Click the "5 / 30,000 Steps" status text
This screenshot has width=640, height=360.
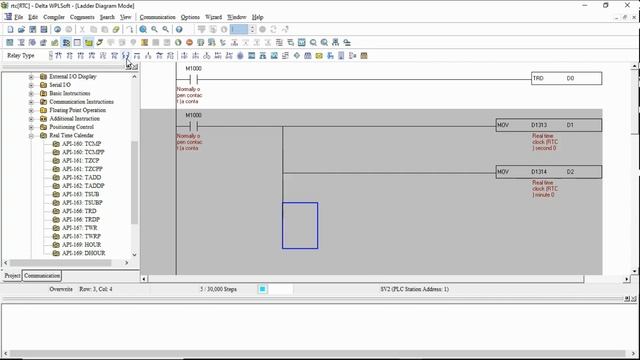point(218,289)
